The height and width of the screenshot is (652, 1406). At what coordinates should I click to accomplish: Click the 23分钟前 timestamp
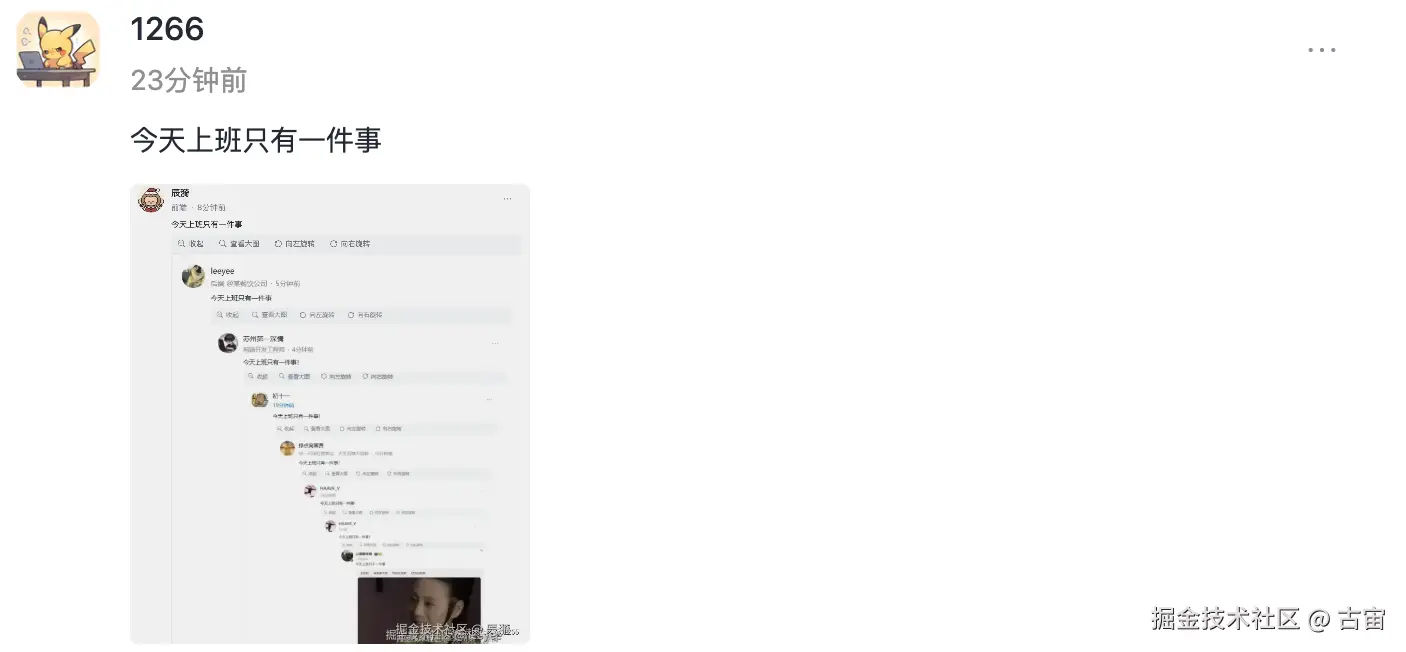pyautogui.click(x=189, y=80)
